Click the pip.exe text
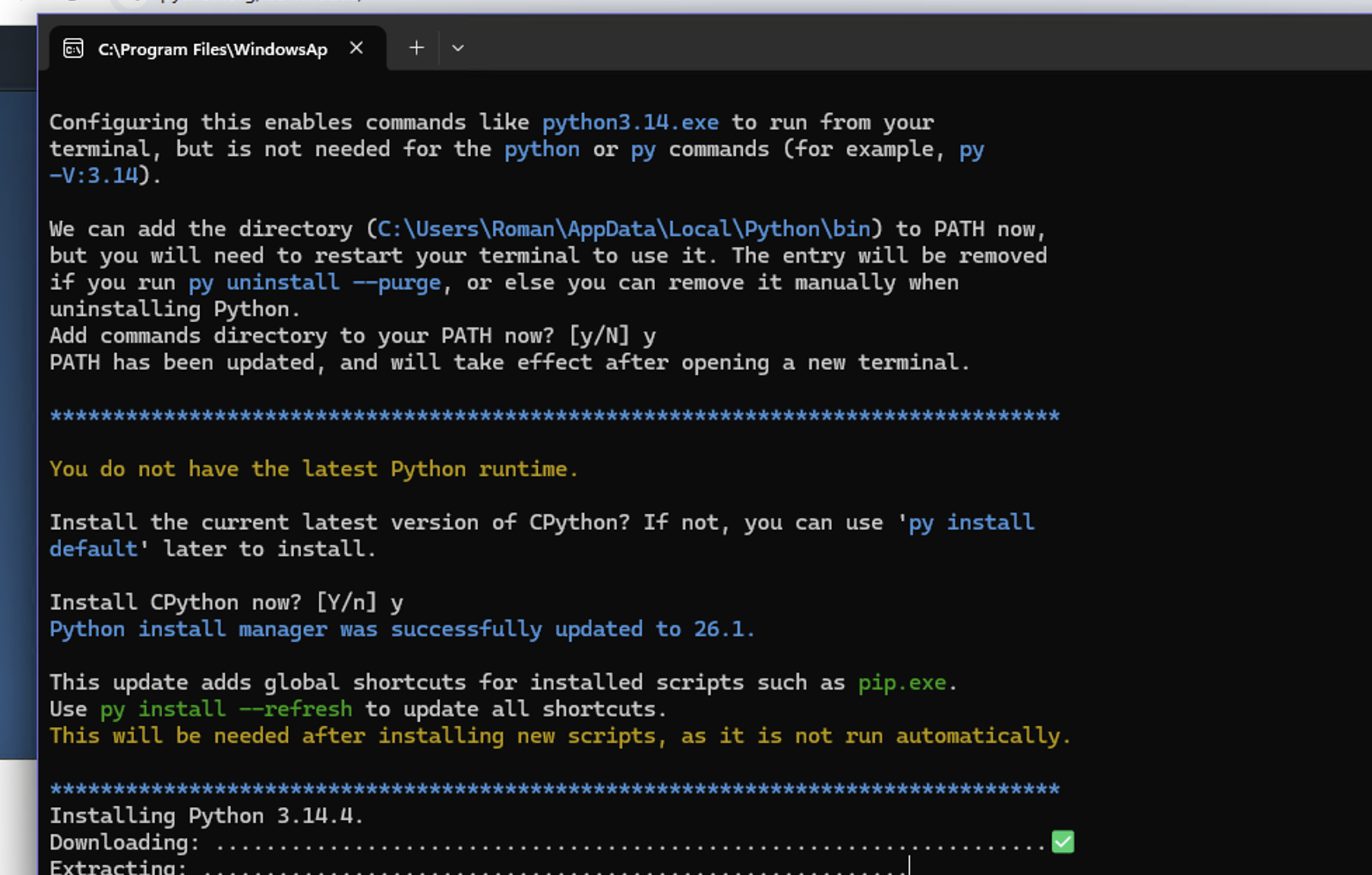The width and height of the screenshot is (1372, 875). click(902, 683)
